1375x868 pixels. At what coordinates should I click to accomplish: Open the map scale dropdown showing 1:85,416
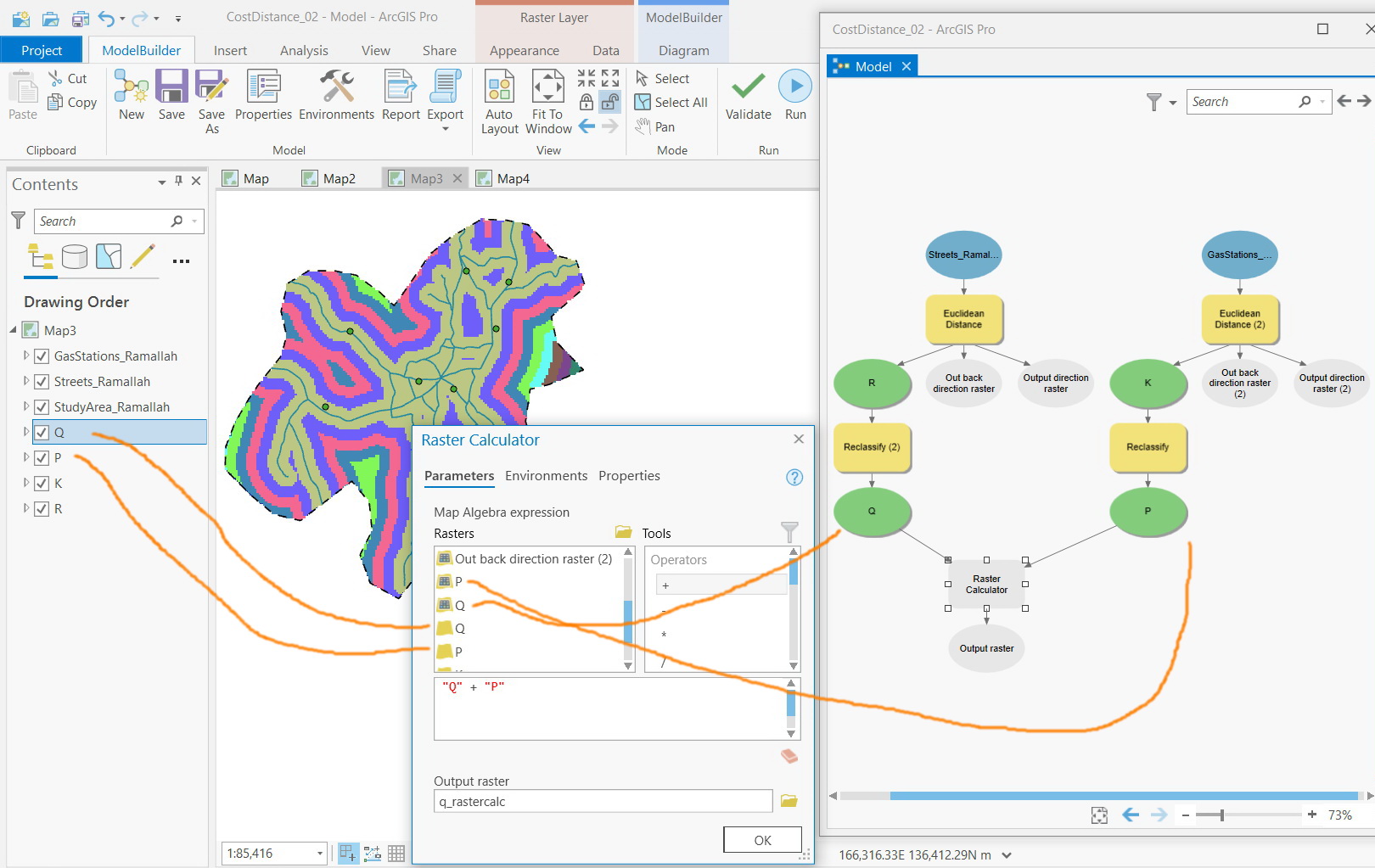(319, 853)
